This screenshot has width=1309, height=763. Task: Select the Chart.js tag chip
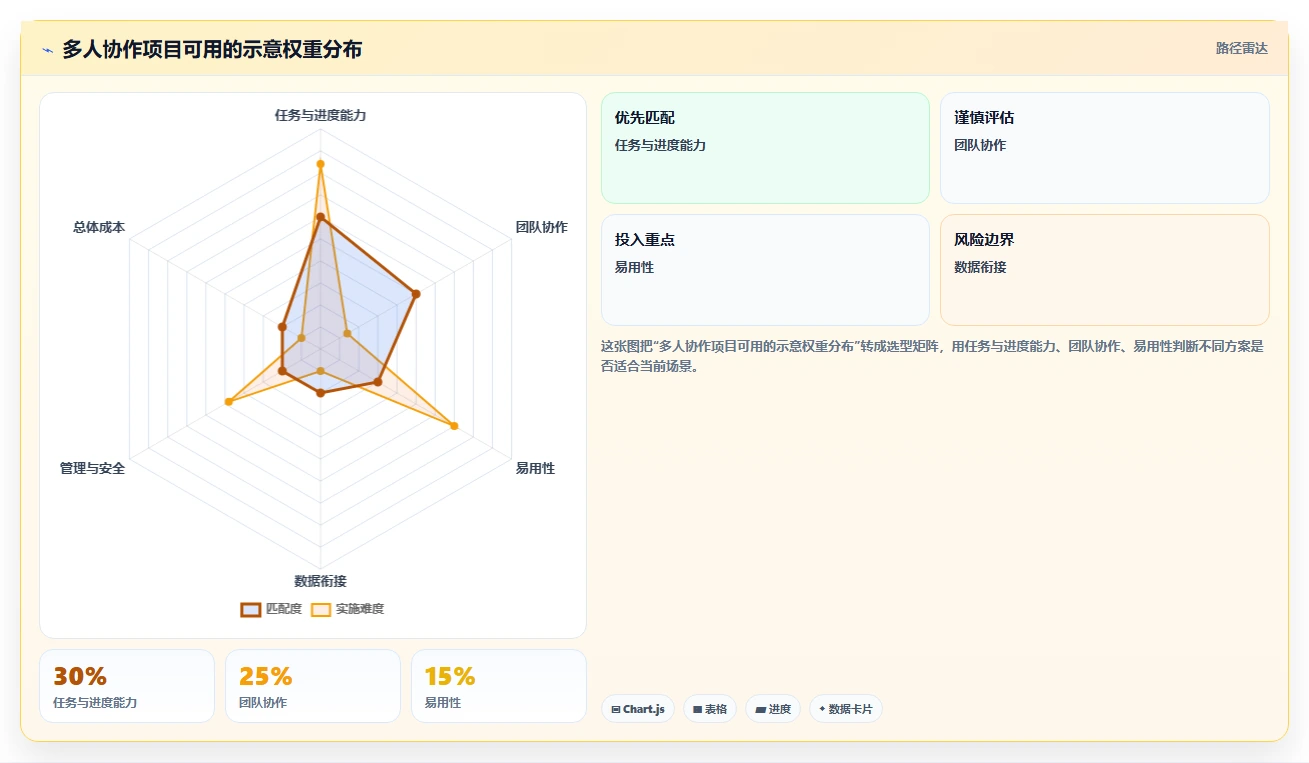(x=638, y=709)
